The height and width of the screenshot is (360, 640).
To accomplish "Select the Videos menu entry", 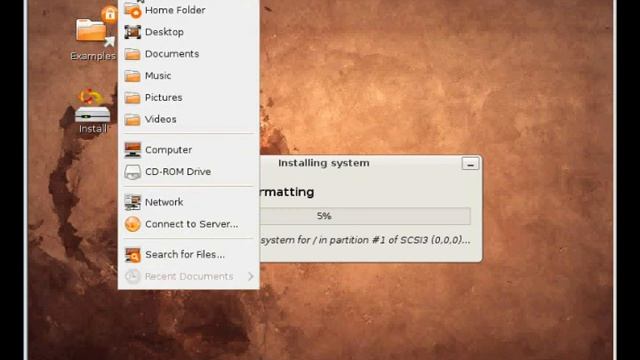I will point(189,119).
